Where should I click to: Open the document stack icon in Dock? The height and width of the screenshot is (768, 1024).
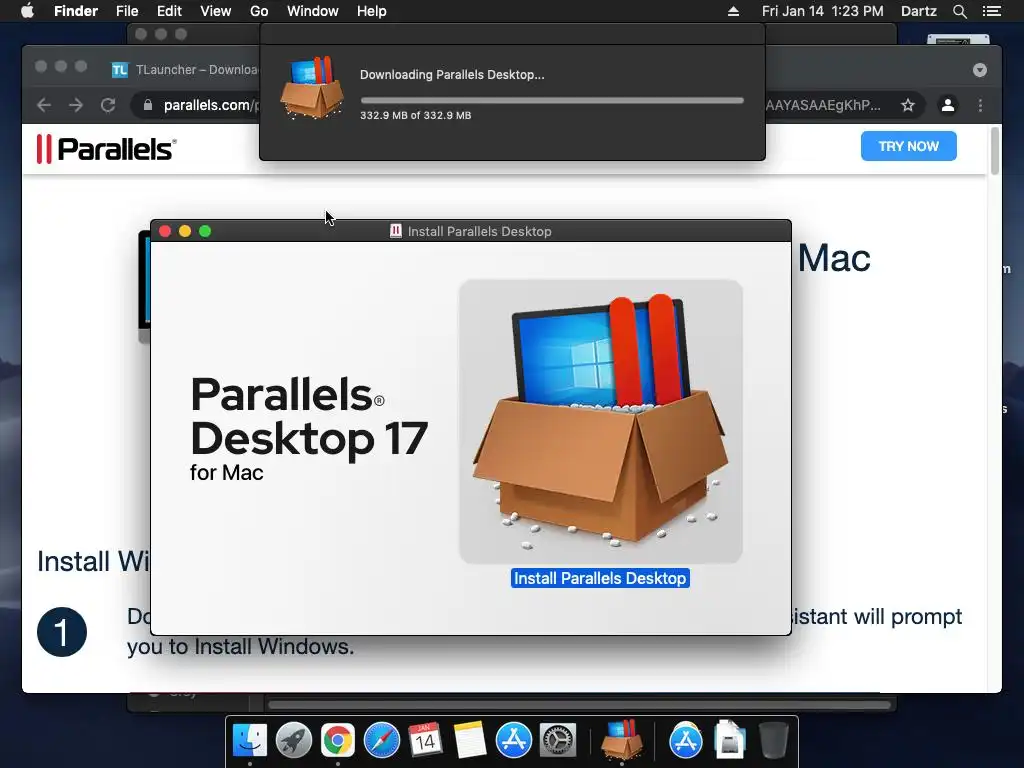pos(729,740)
